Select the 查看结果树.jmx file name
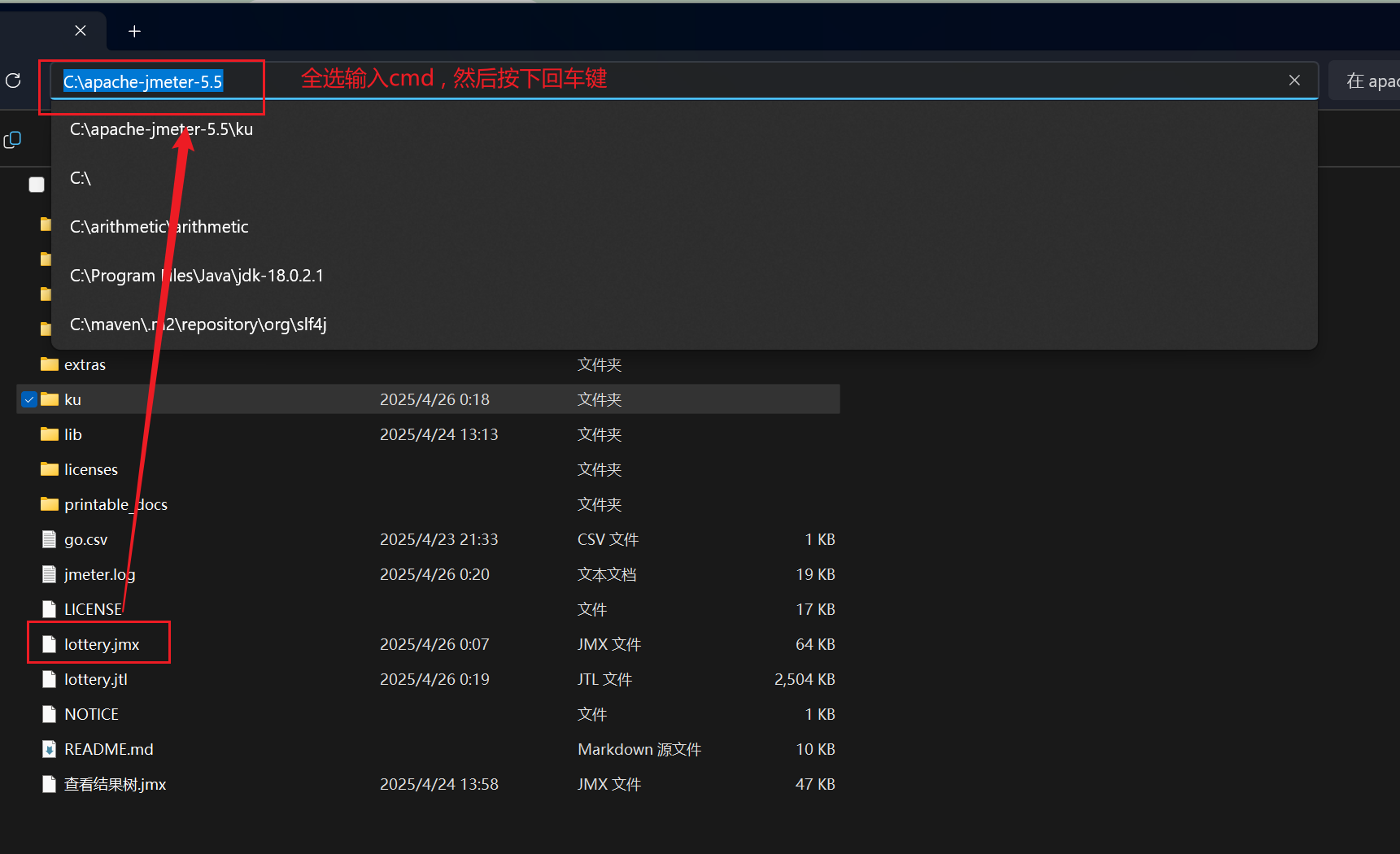The height and width of the screenshot is (854, 1400). click(115, 784)
